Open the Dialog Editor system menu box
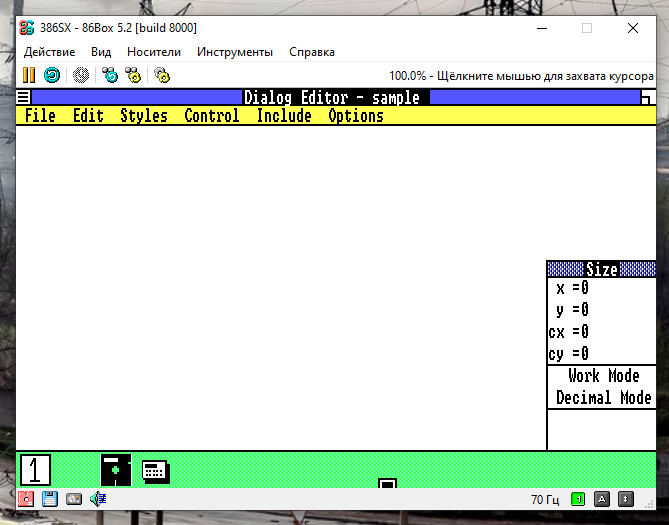669x525 pixels. coord(24,98)
